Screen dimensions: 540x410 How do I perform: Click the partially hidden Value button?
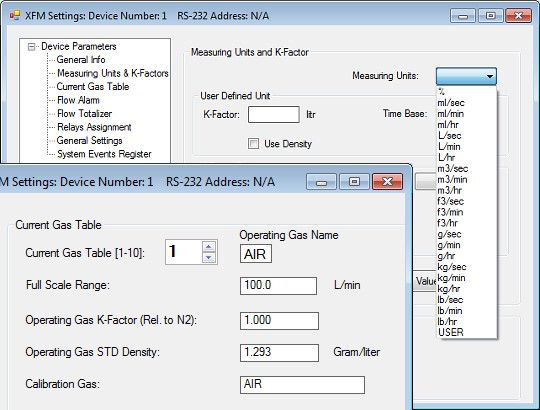click(x=425, y=281)
